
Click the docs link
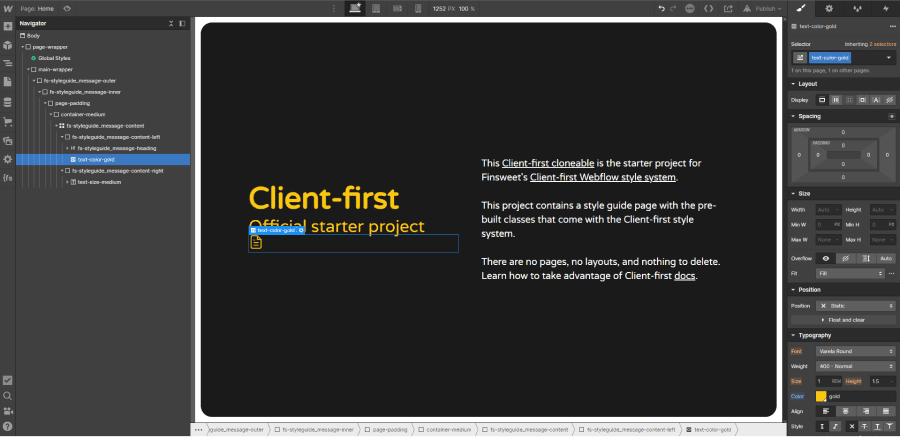[x=685, y=276]
